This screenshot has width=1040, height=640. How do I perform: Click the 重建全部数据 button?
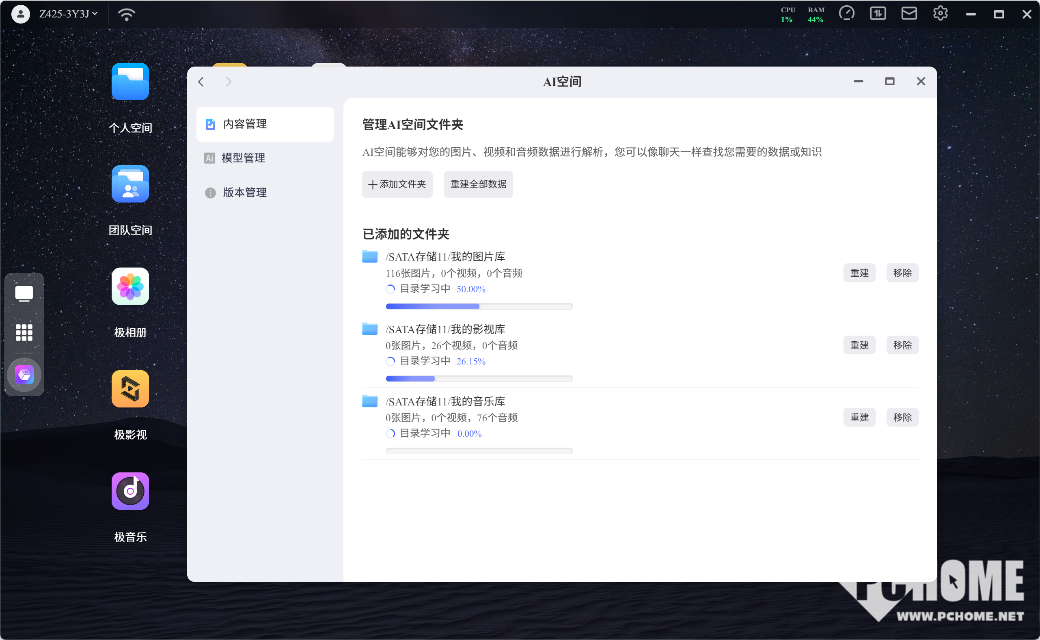pyautogui.click(x=478, y=184)
